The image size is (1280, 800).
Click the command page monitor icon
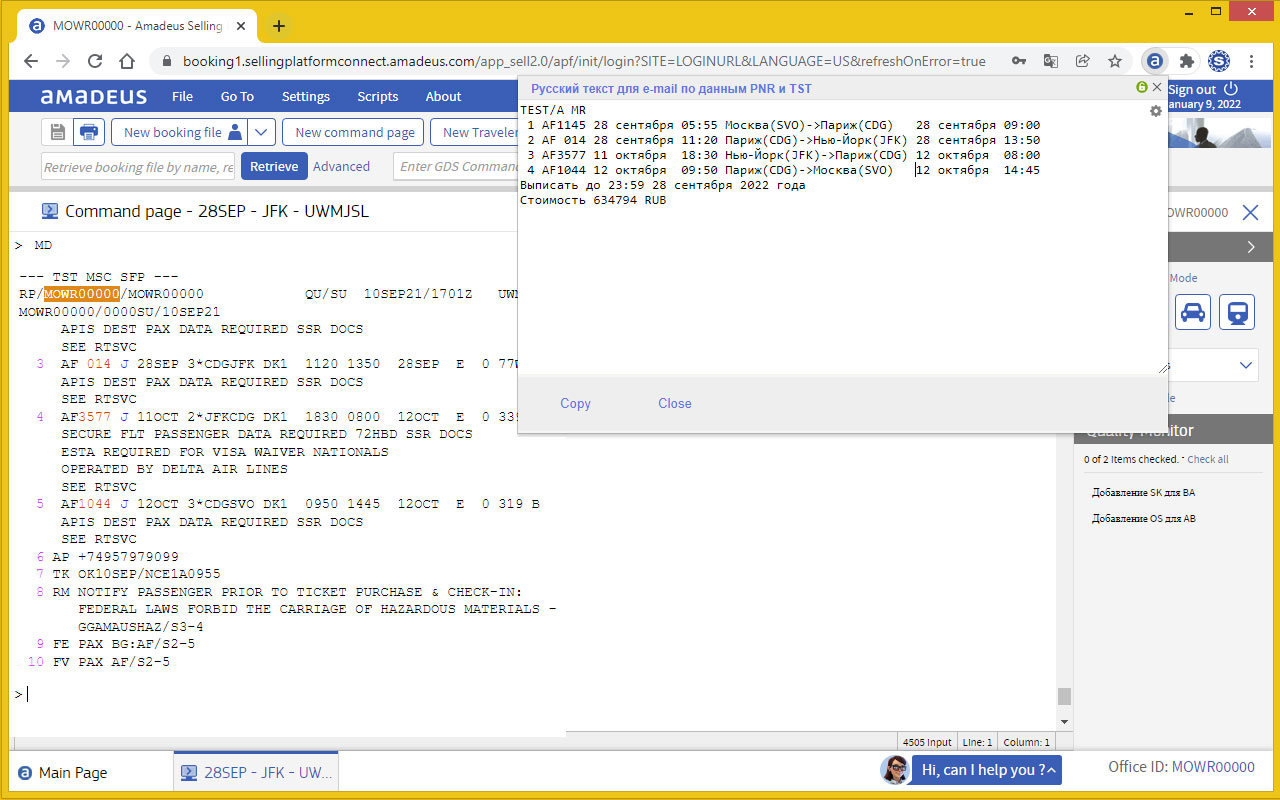(x=49, y=211)
